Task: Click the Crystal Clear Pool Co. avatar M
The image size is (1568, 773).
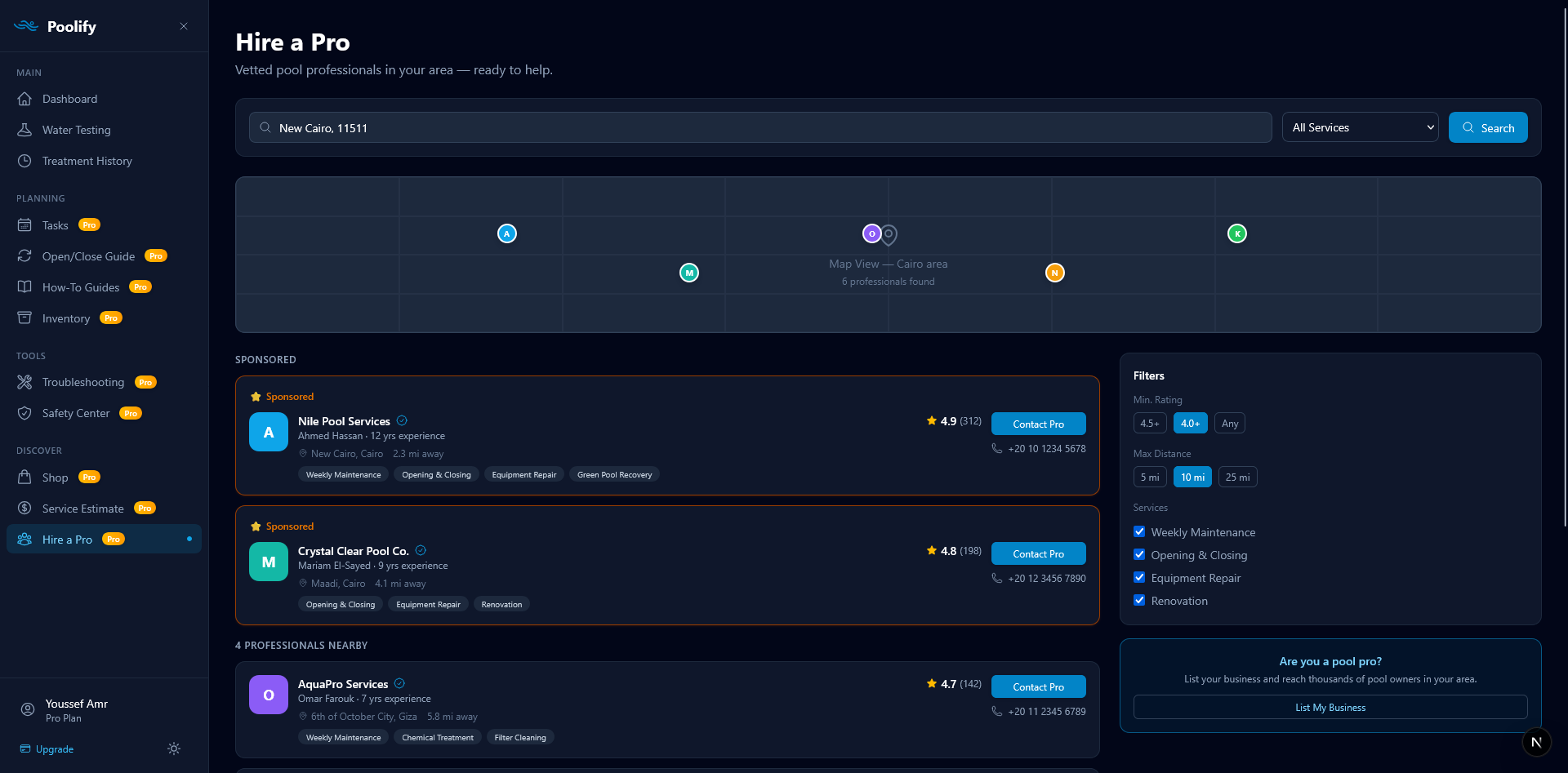Action: pos(269,562)
